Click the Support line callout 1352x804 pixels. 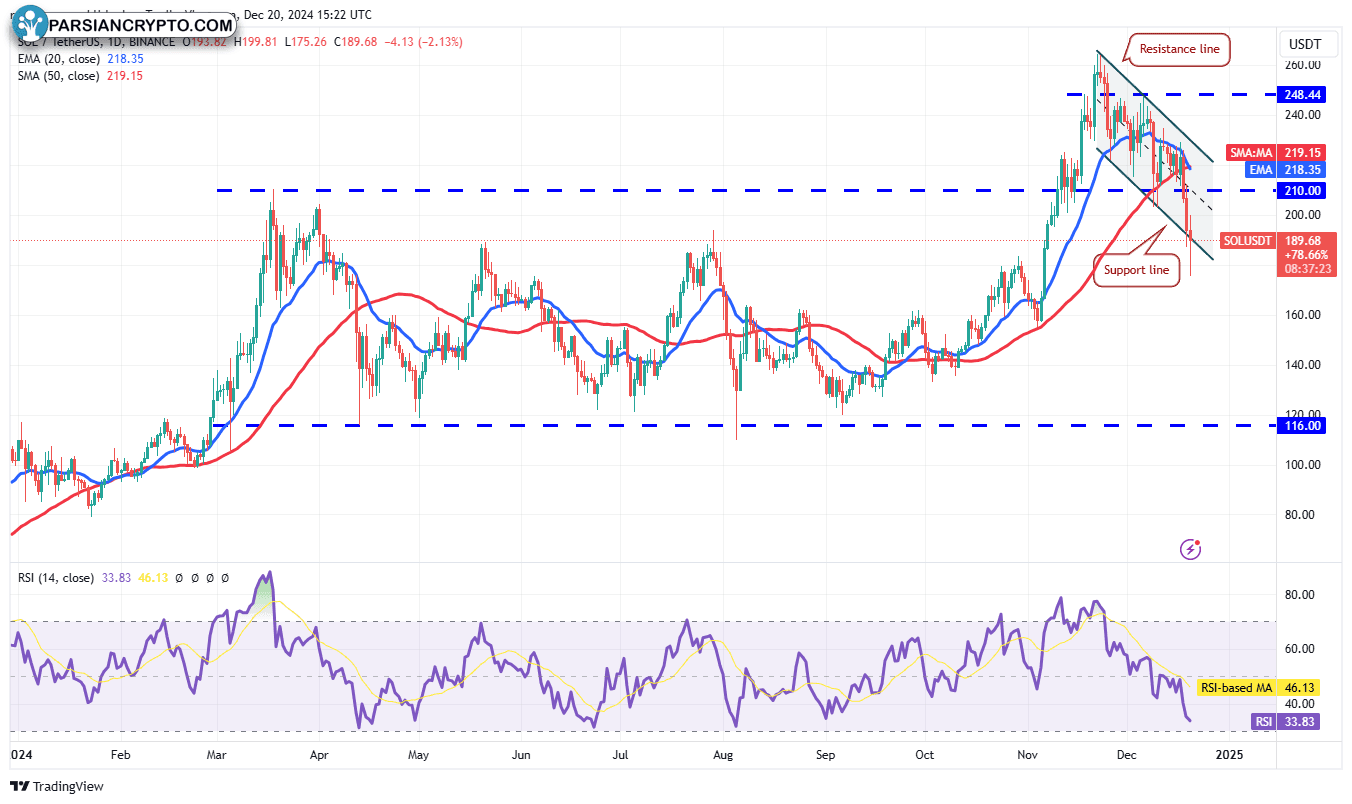1136,270
